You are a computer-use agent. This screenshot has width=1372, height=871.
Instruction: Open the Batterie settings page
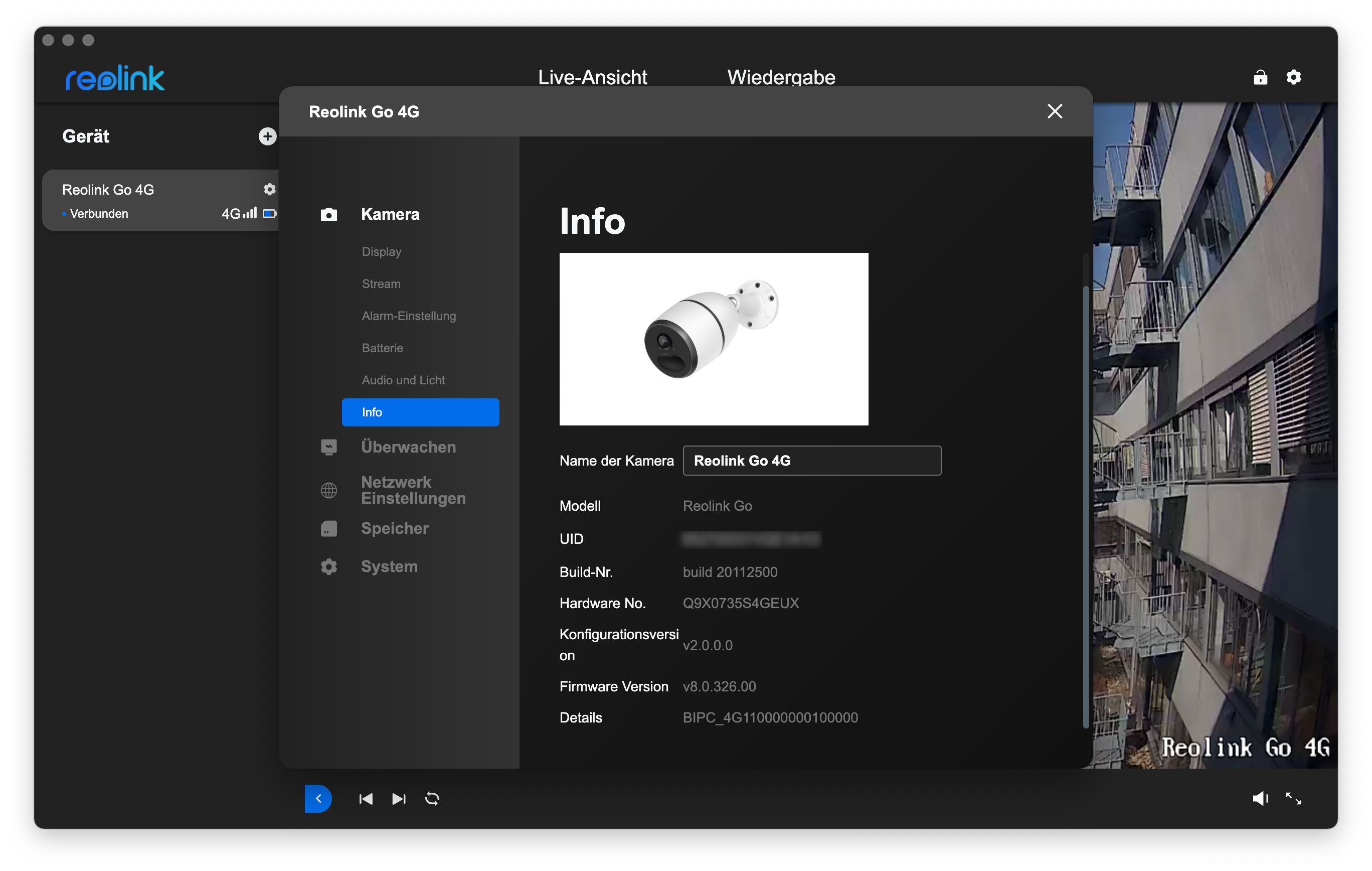tap(382, 348)
